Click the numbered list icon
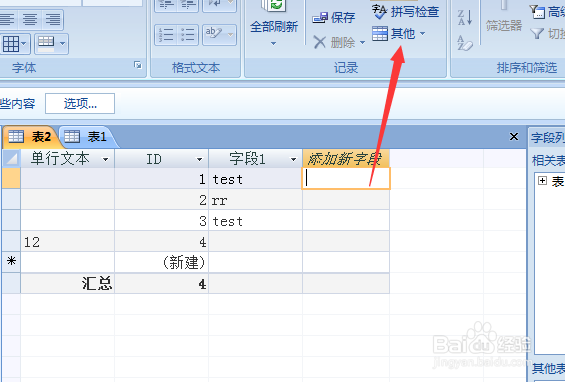This screenshot has width=565, height=382. point(166,35)
